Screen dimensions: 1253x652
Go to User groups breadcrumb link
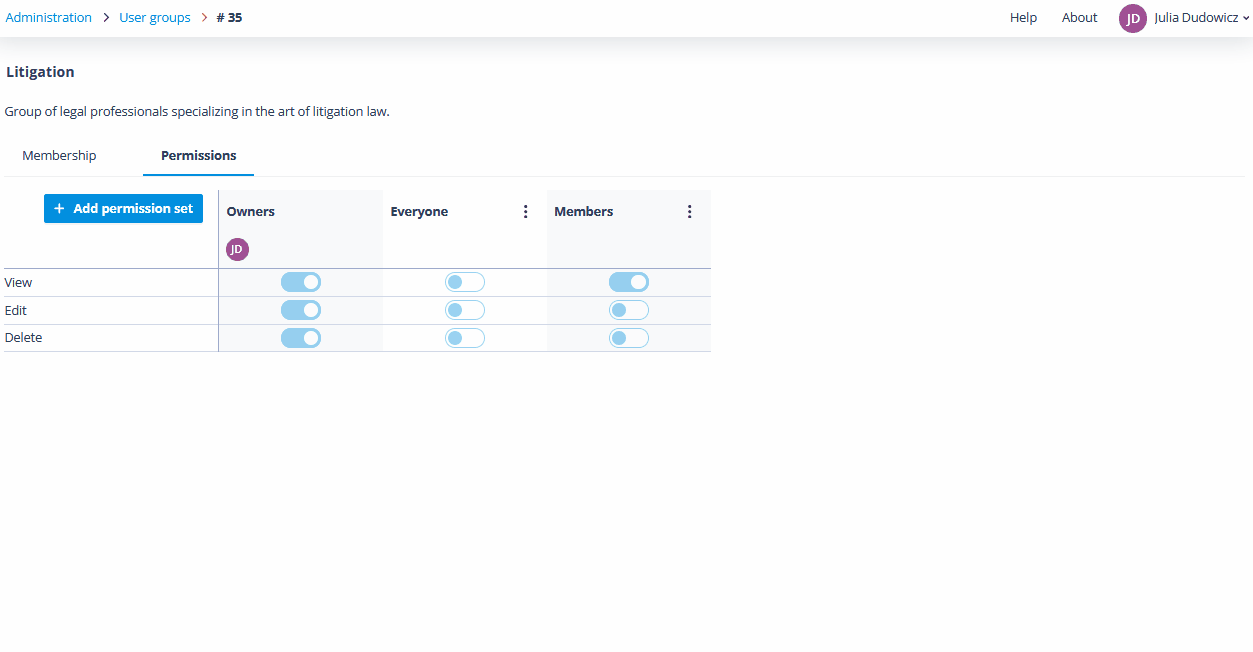(x=155, y=18)
